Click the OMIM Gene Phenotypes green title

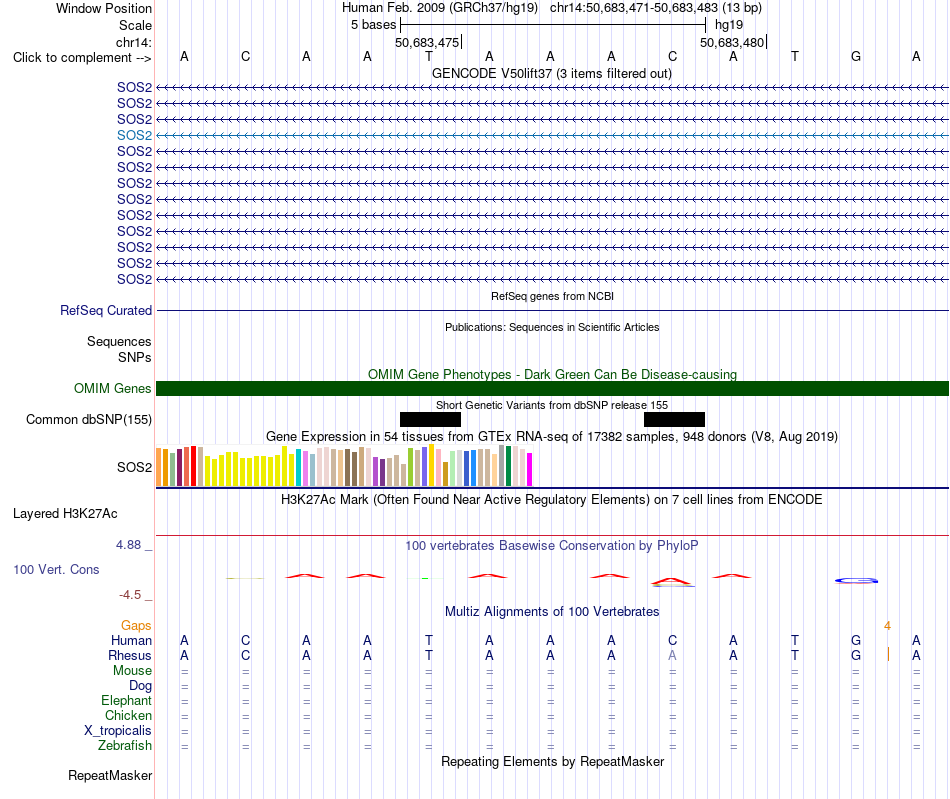coord(553,374)
